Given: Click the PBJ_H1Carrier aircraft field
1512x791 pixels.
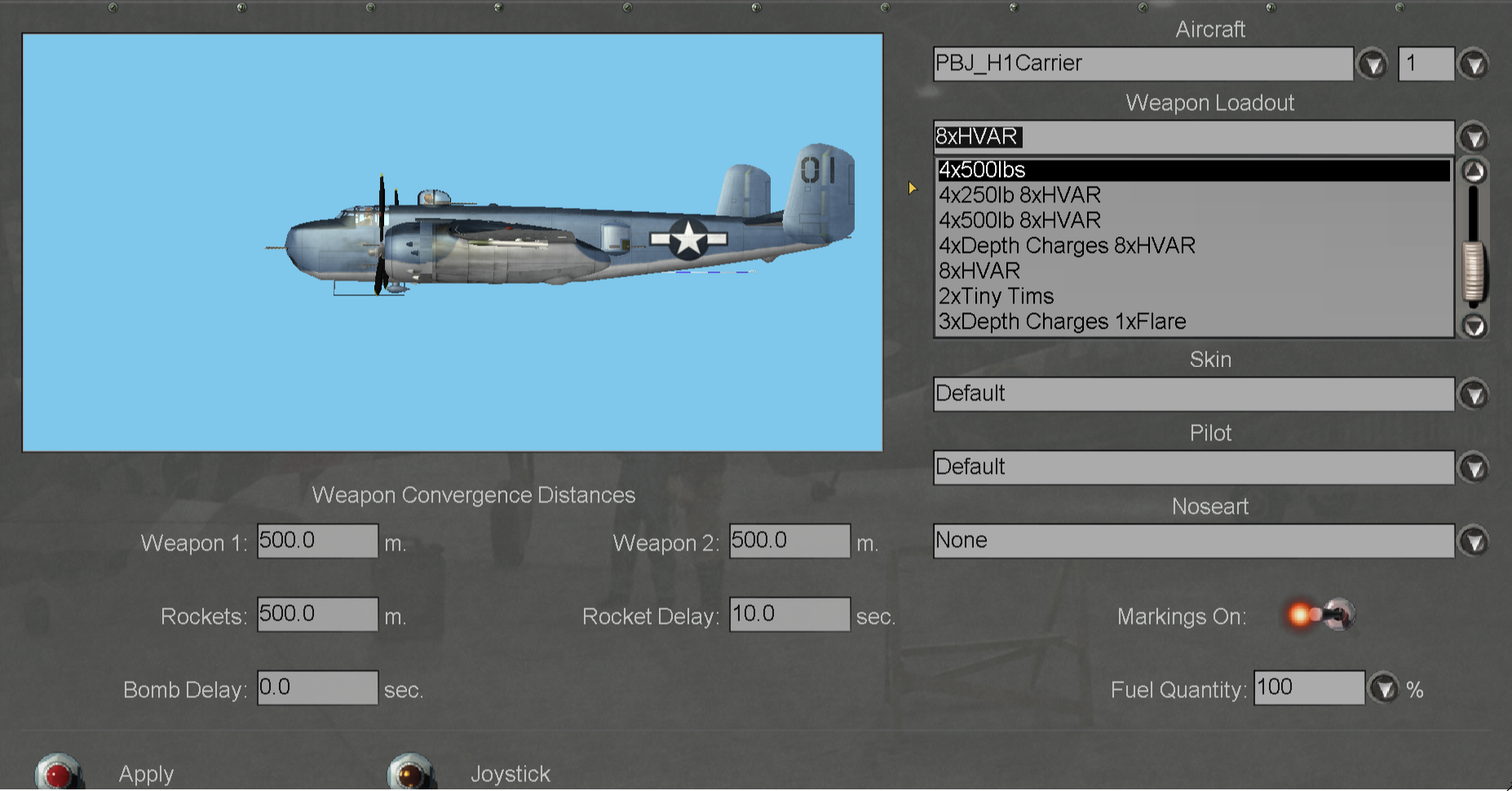Looking at the screenshot, I should [1143, 64].
